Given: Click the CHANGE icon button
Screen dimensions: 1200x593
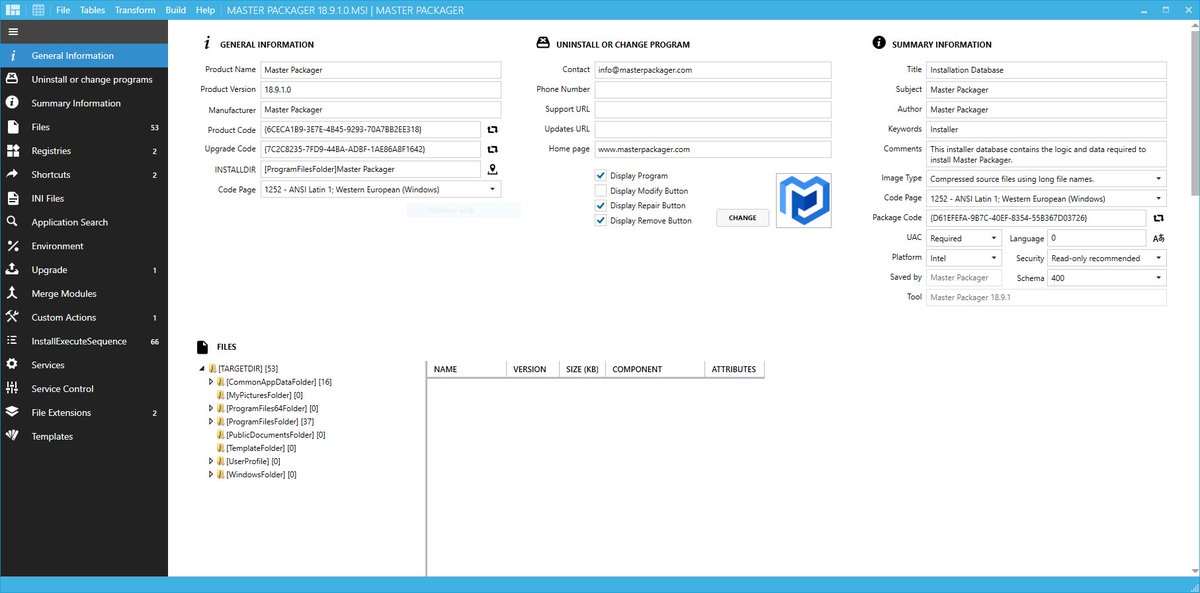Looking at the screenshot, I should coord(742,217).
